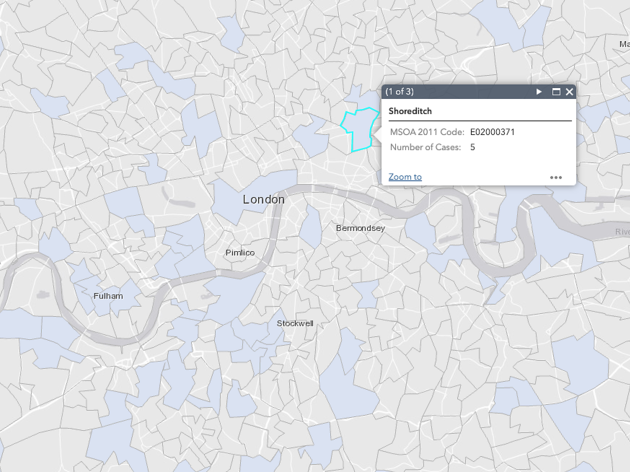Click the truncated River label at right edge
630x472 pixels.
622,231
